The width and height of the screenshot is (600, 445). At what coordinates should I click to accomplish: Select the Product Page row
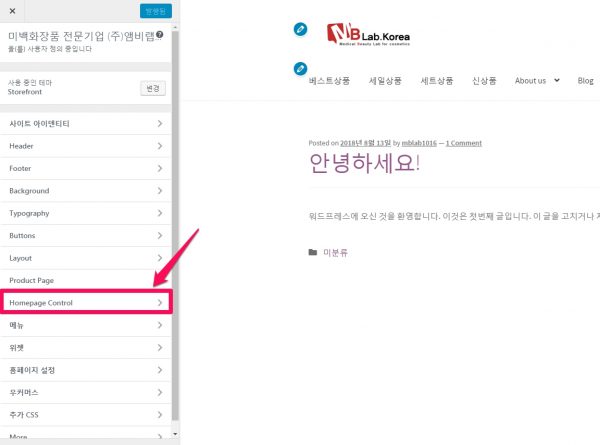pyautogui.click(x=86, y=280)
